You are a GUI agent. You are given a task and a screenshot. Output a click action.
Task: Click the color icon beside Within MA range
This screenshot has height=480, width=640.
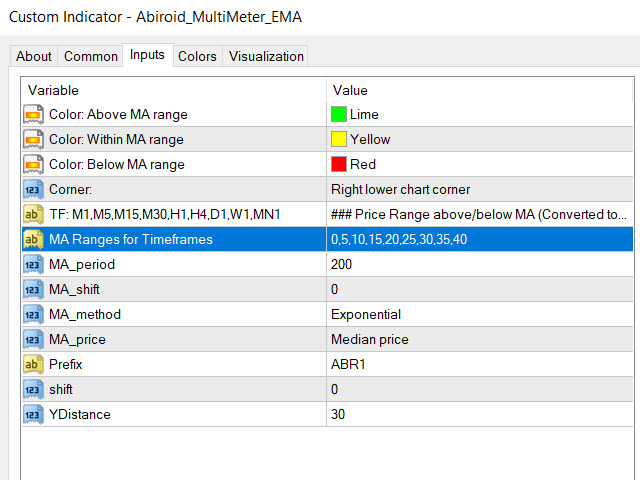[33, 139]
